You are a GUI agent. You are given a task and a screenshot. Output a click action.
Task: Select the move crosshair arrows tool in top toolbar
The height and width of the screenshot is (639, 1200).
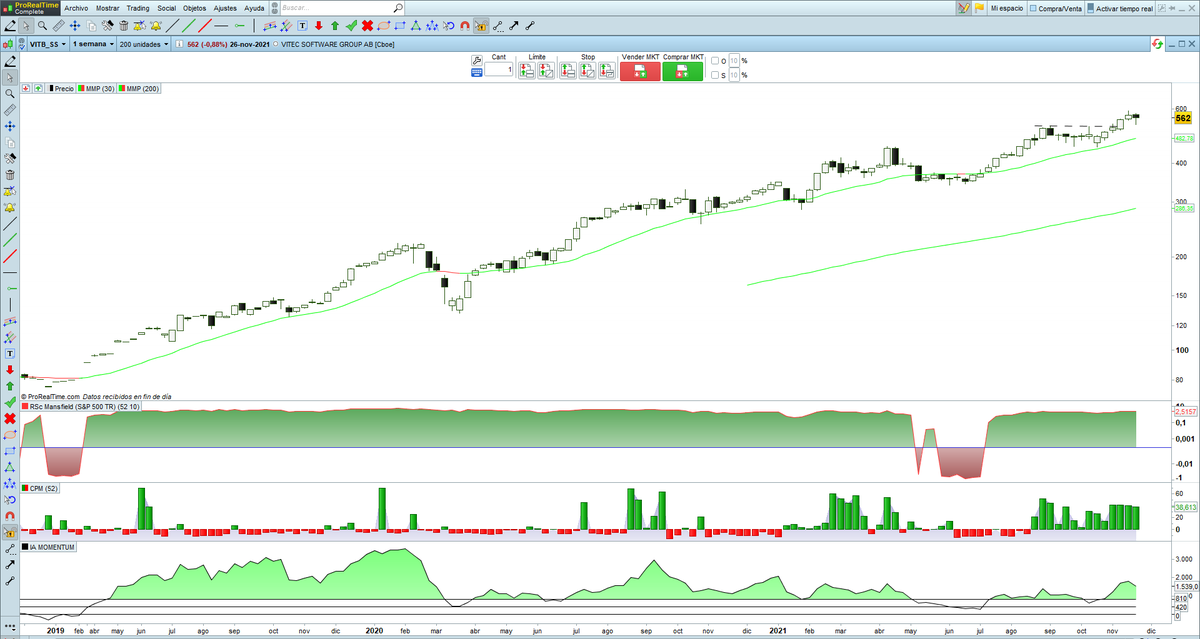coord(75,25)
